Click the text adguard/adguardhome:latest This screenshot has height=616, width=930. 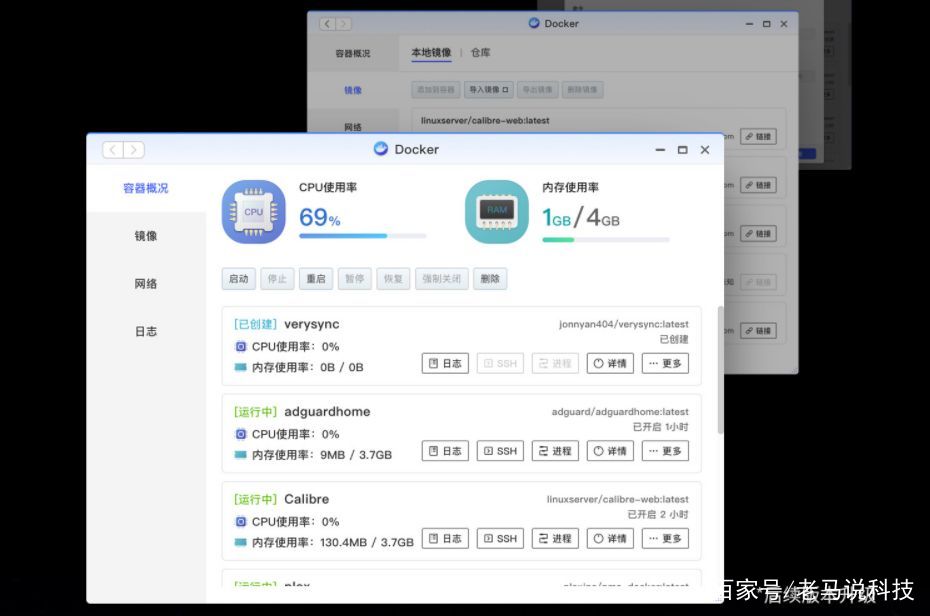620,411
